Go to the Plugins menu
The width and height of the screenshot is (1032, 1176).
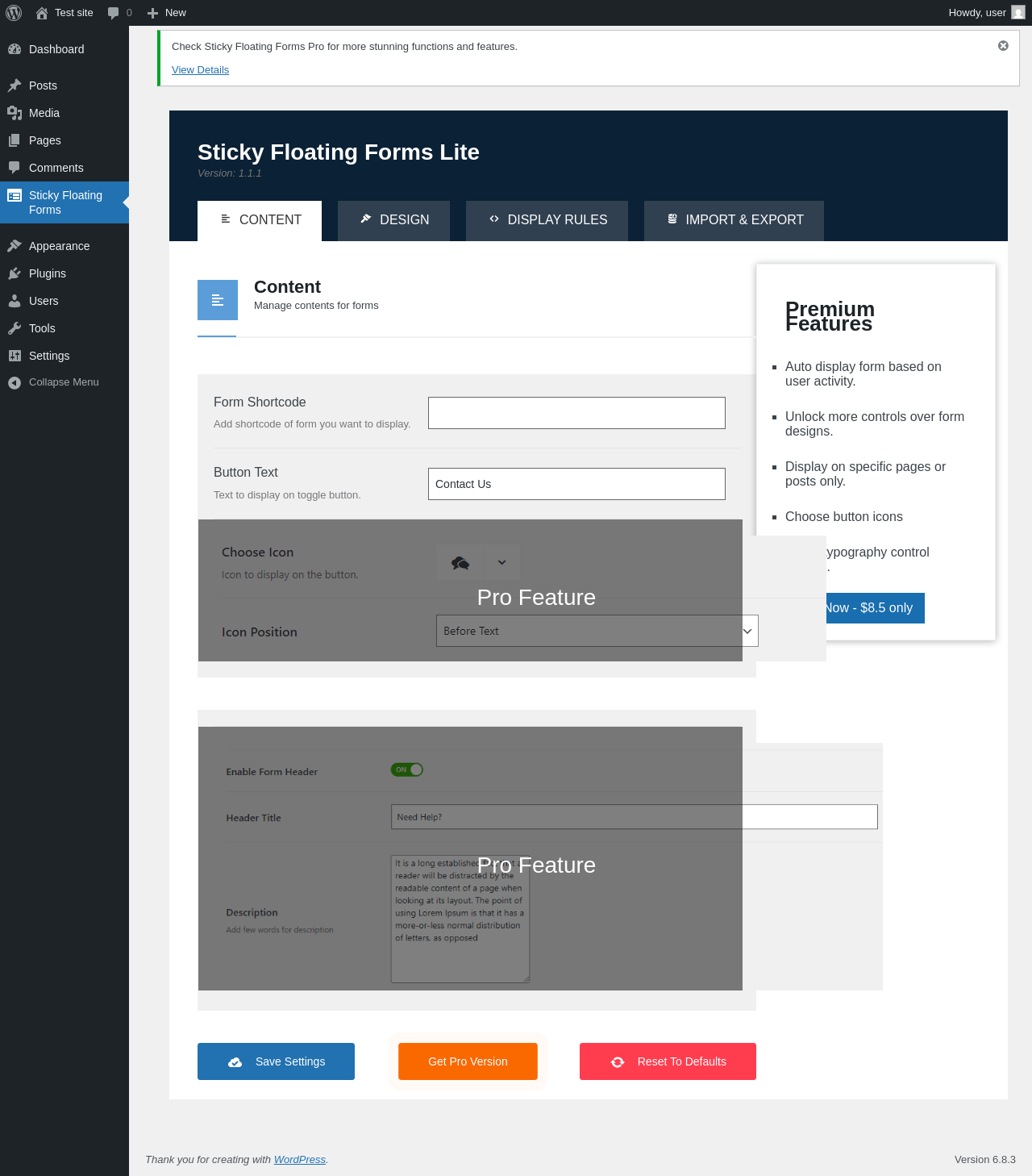(x=64, y=273)
